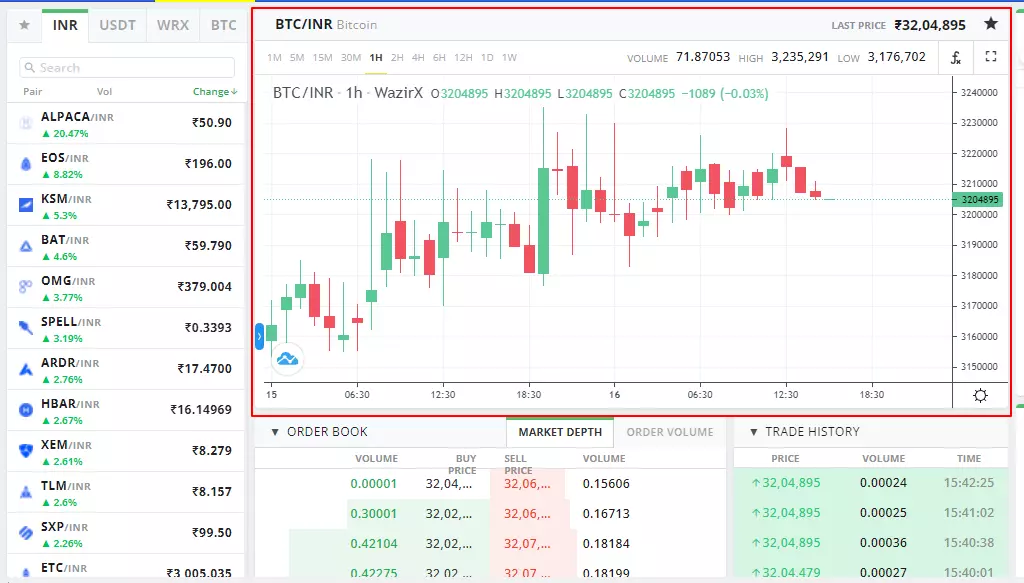
Task: Switch to the WRX market tab
Action: pos(172,25)
